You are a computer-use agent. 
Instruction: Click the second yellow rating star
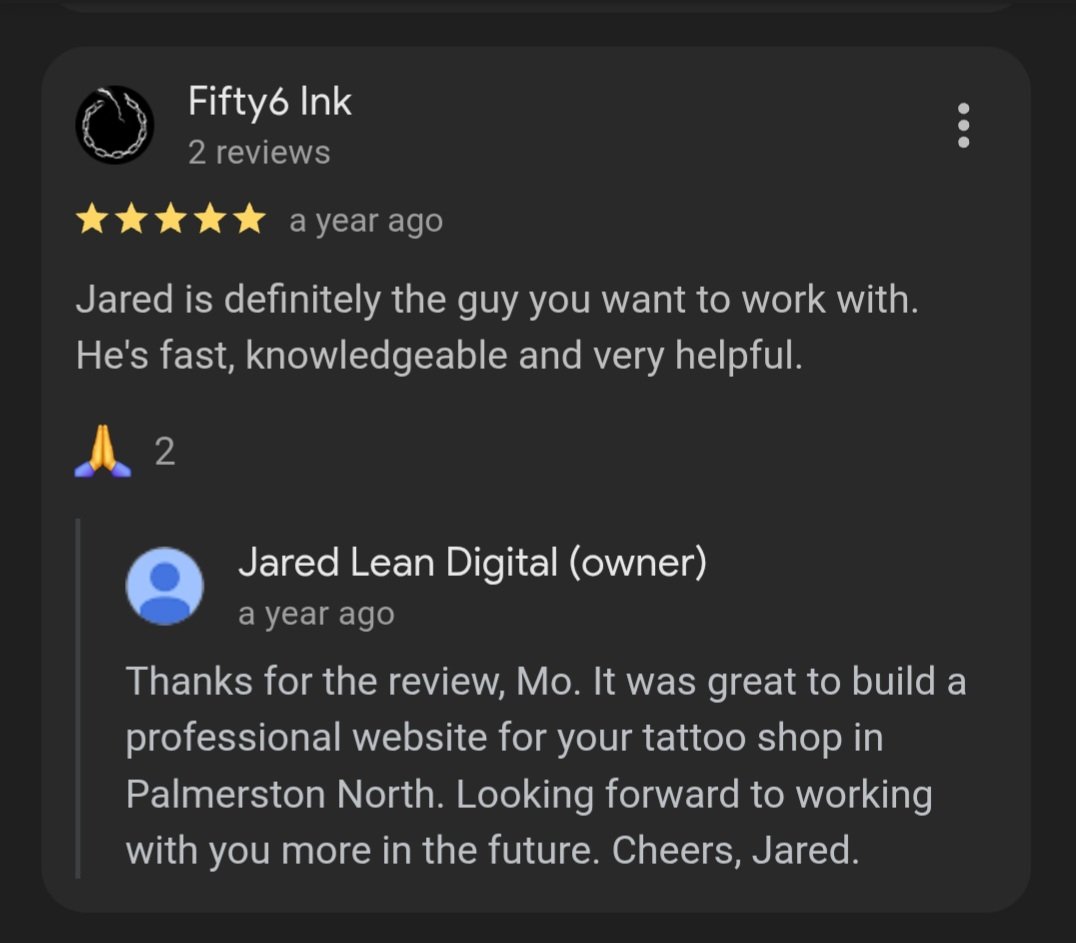click(x=131, y=220)
